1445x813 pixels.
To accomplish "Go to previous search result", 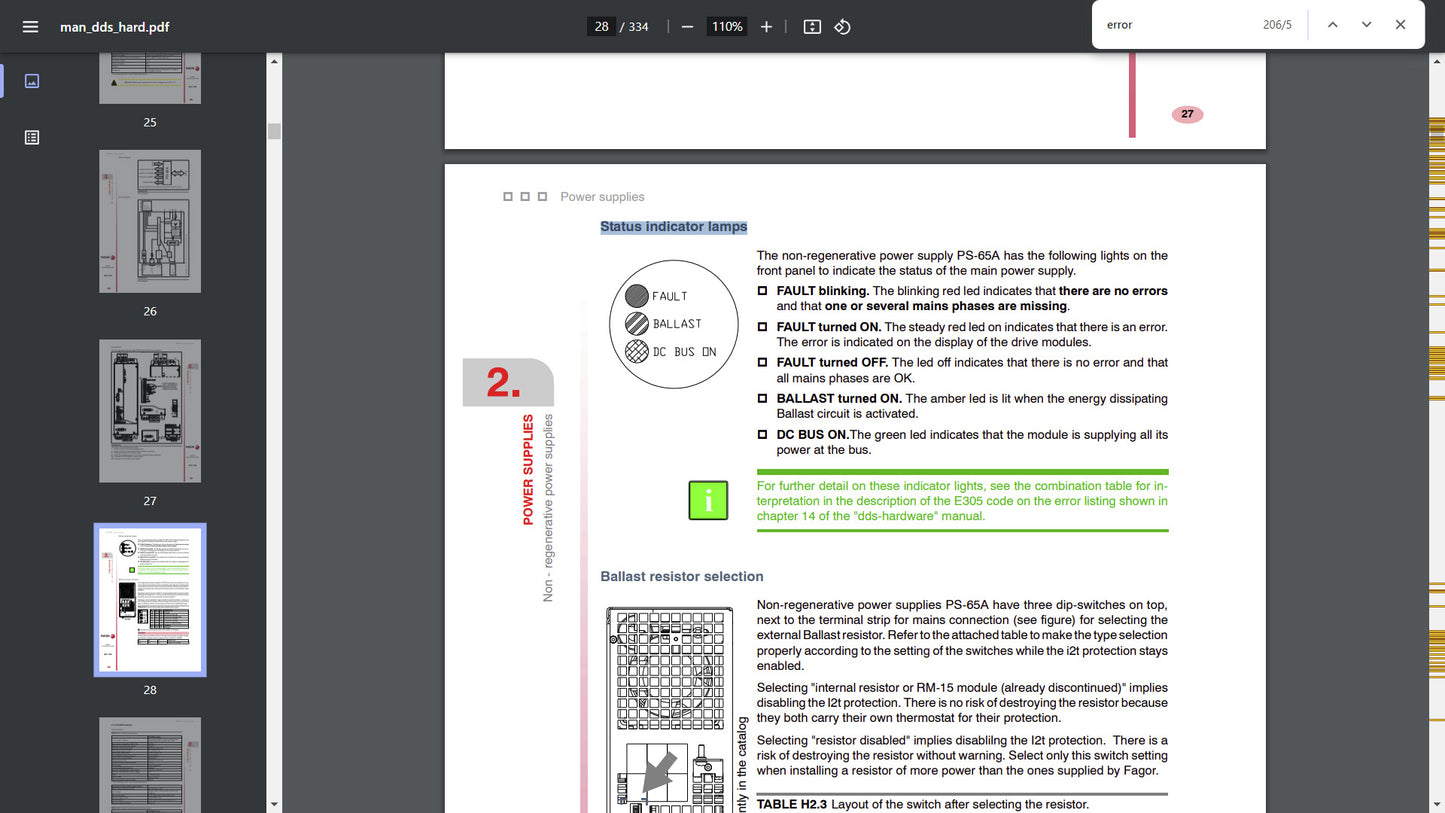I will [1332, 25].
